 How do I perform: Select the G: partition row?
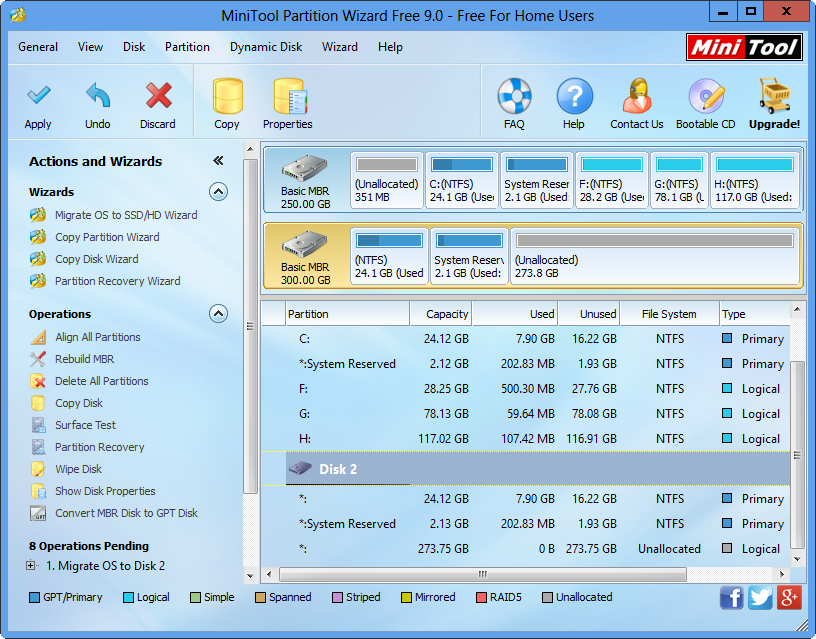click(526, 414)
